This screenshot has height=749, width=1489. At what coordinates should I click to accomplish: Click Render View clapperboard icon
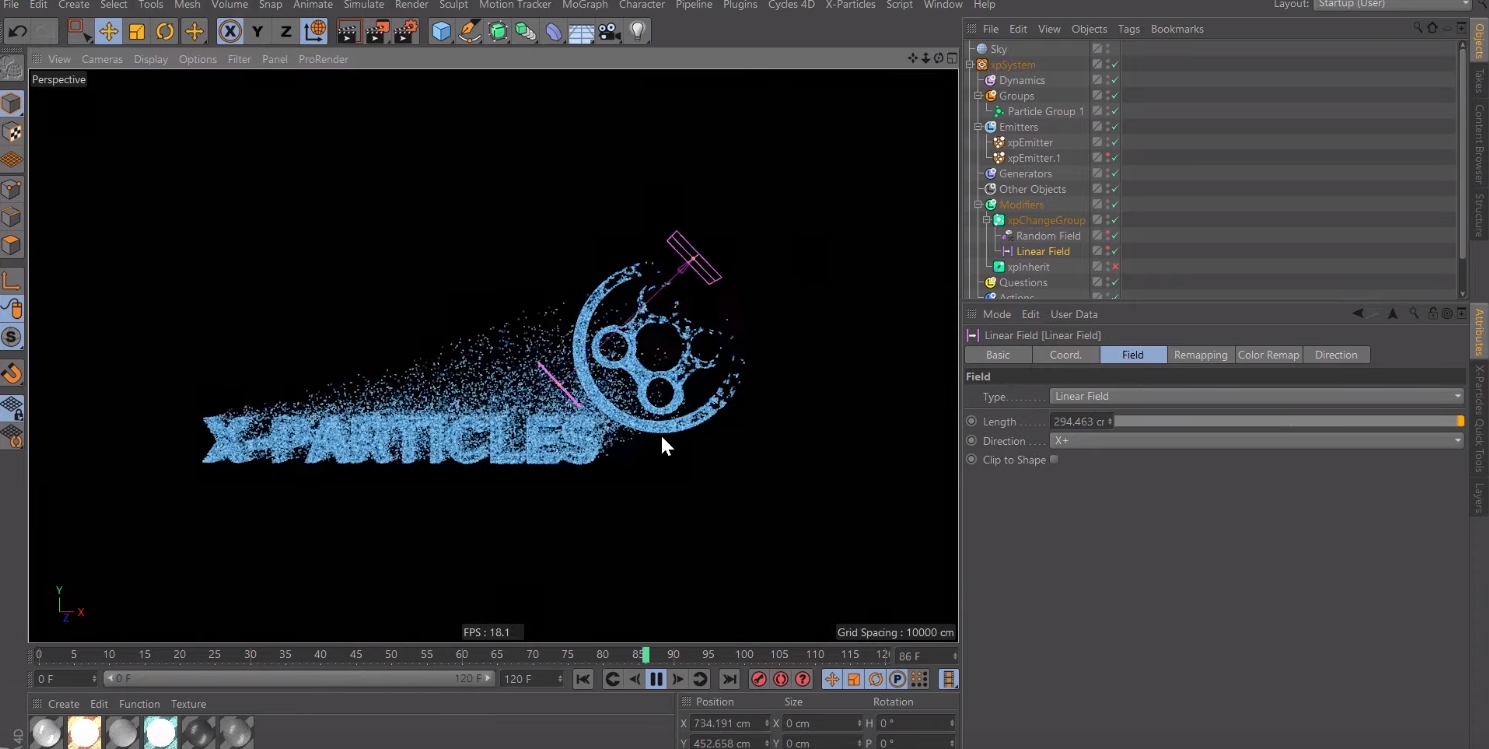click(x=348, y=32)
